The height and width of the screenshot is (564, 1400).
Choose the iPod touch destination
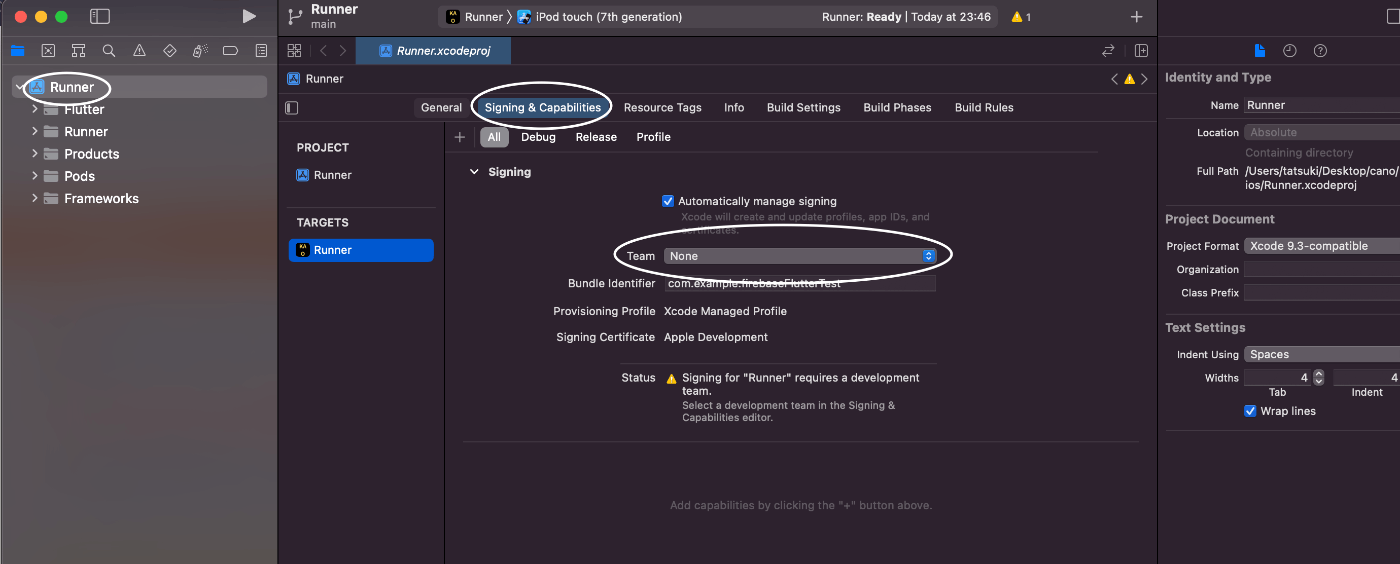point(600,17)
